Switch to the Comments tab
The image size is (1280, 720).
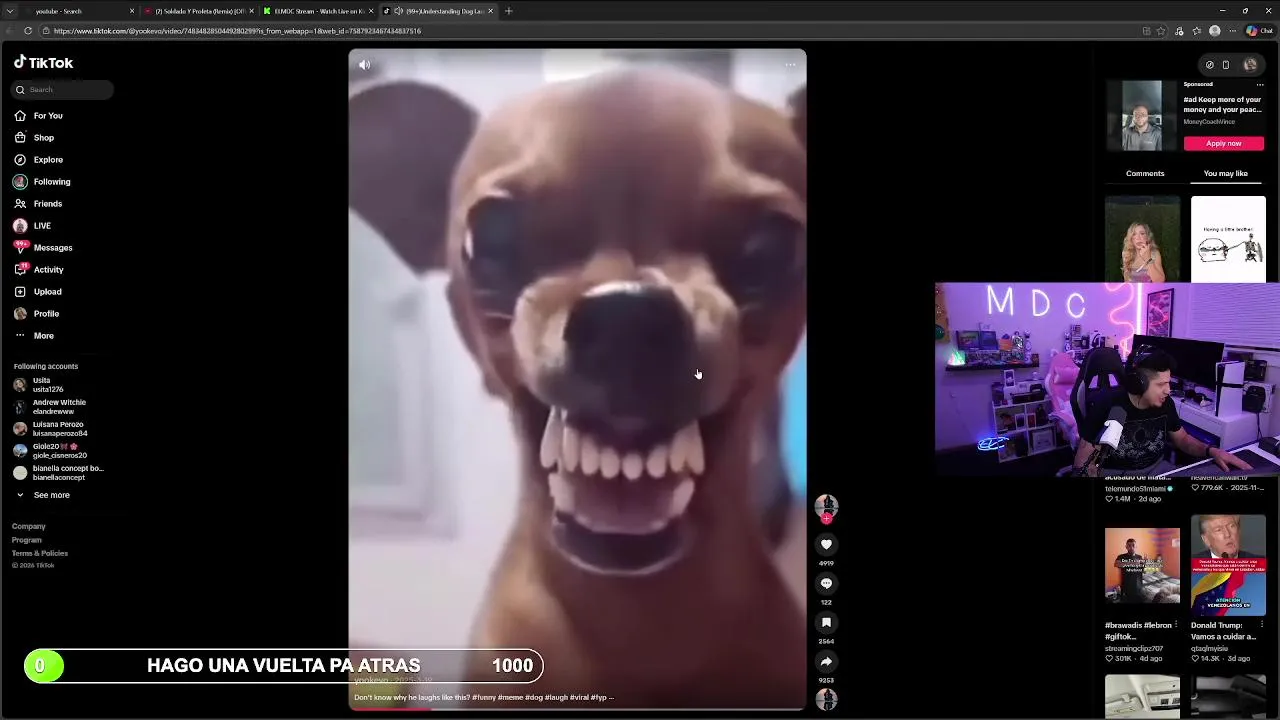click(1145, 174)
